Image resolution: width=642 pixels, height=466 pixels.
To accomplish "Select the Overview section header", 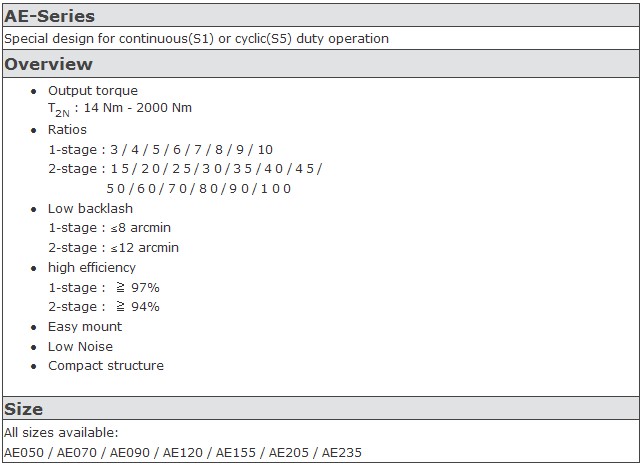I will pos(48,64).
